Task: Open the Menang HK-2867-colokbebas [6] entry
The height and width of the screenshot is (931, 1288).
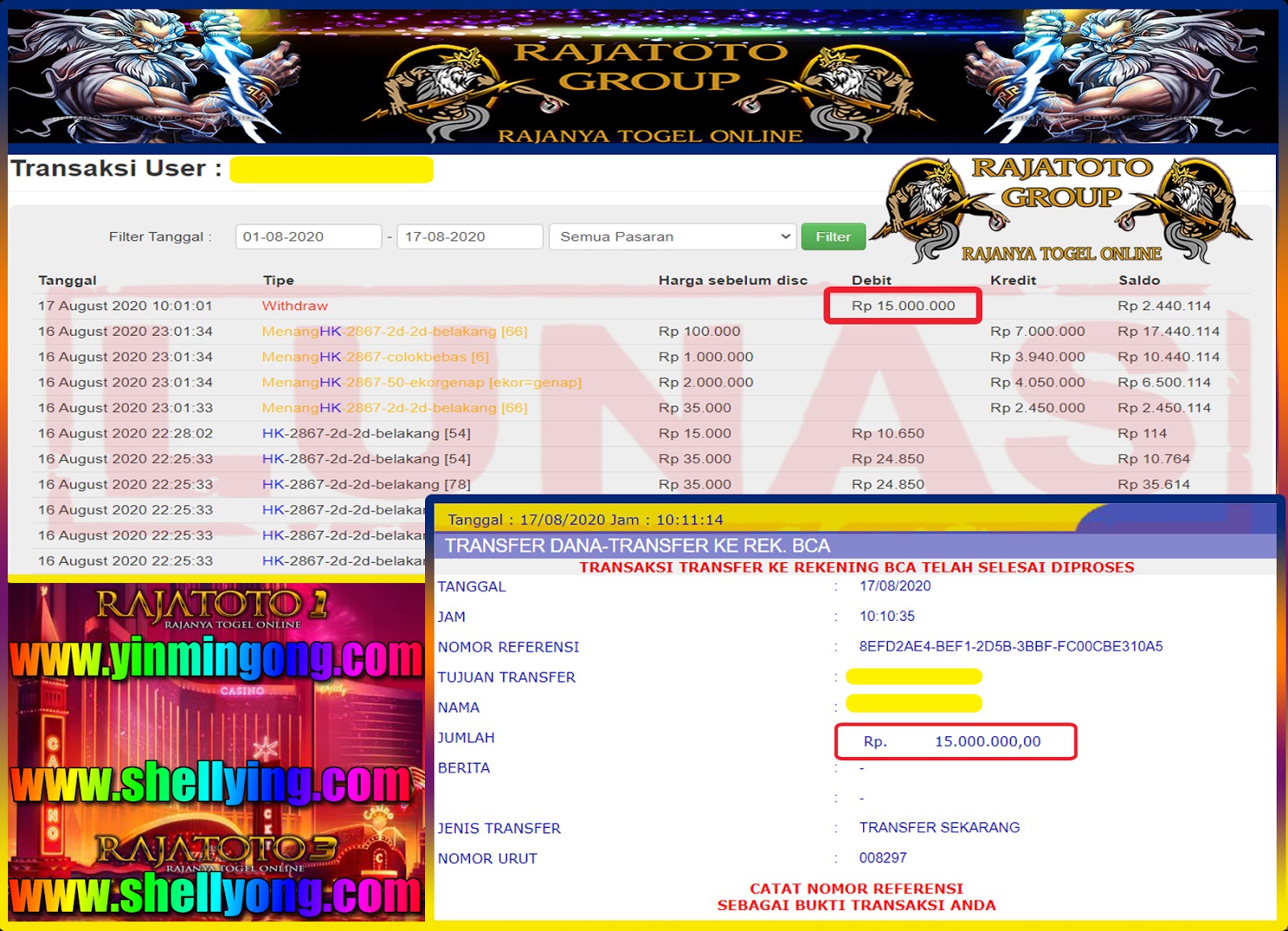Action: click(x=375, y=357)
